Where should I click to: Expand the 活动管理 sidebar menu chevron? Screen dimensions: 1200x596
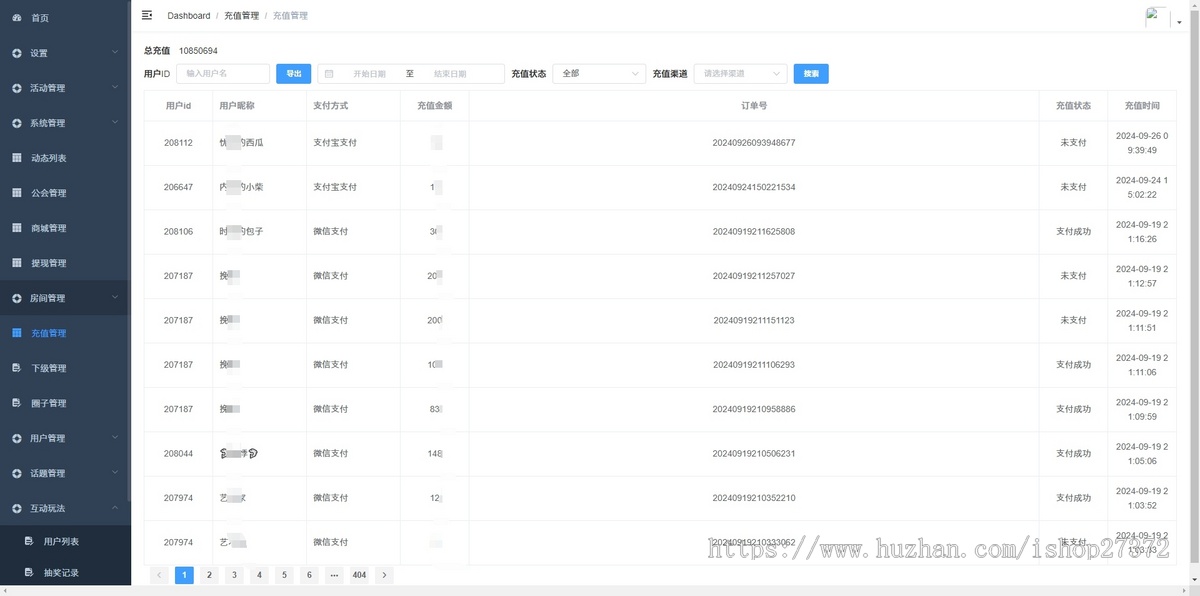pyautogui.click(x=115, y=87)
